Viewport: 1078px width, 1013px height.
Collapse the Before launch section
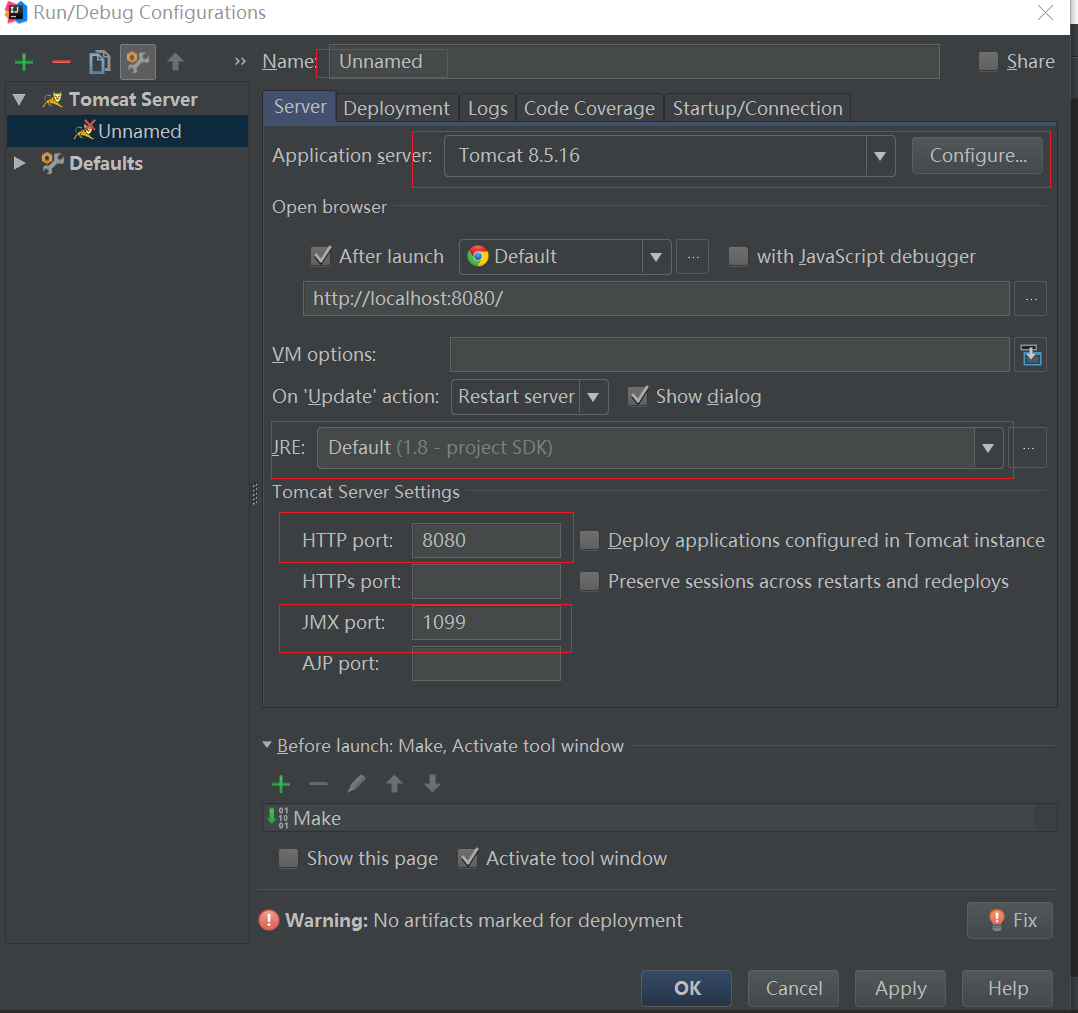pos(267,745)
